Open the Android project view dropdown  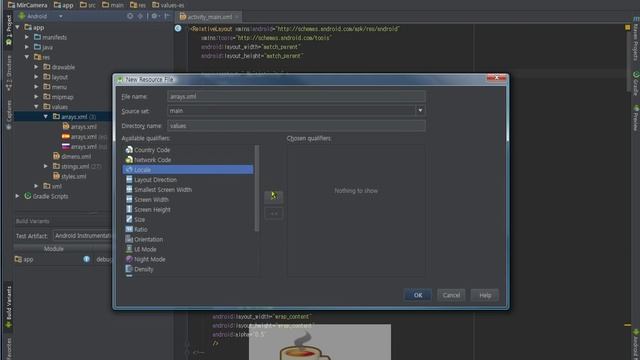click(x=60, y=16)
